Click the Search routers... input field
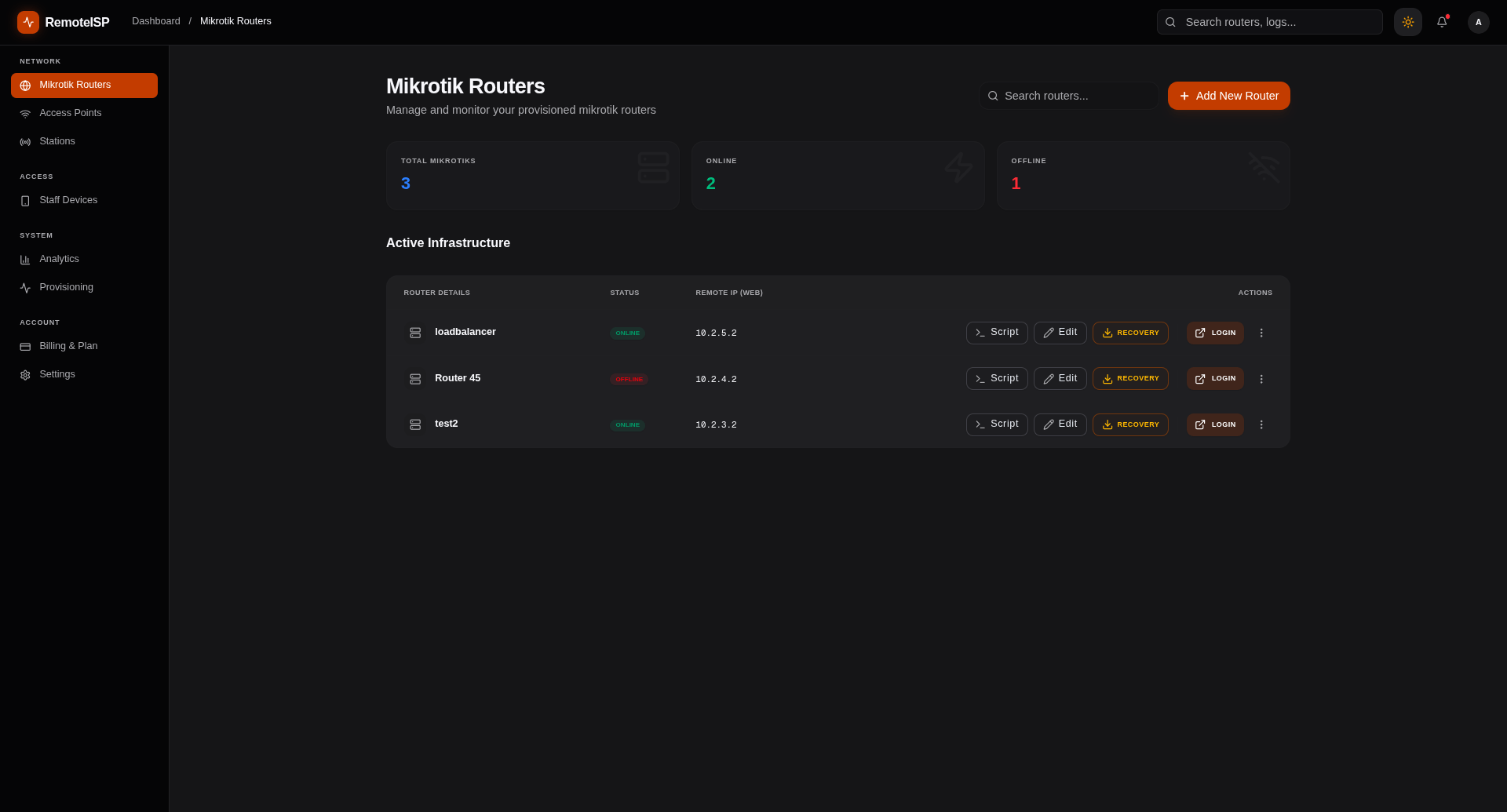The width and height of the screenshot is (1507, 812). click(1069, 96)
